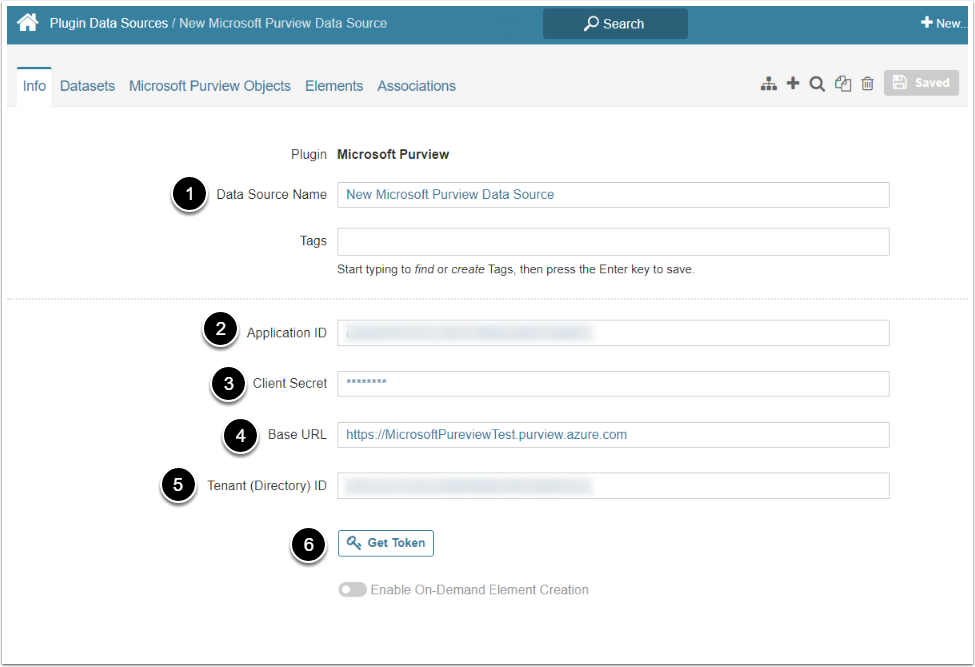The height and width of the screenshot is (667, 975).
Task: Switch to the Elements tab
Action: click(334, 86)
